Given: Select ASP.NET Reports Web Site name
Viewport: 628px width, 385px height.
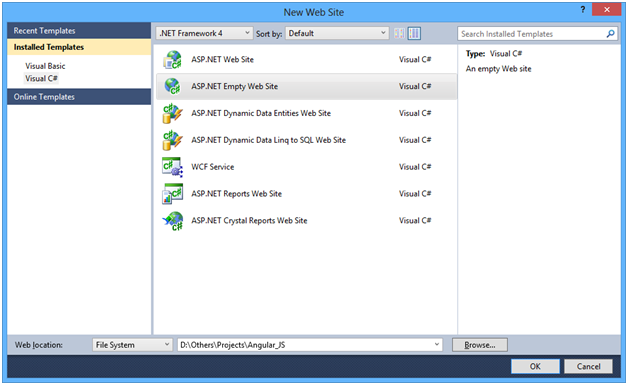Looking at the screenshot, I should point(236,194).
